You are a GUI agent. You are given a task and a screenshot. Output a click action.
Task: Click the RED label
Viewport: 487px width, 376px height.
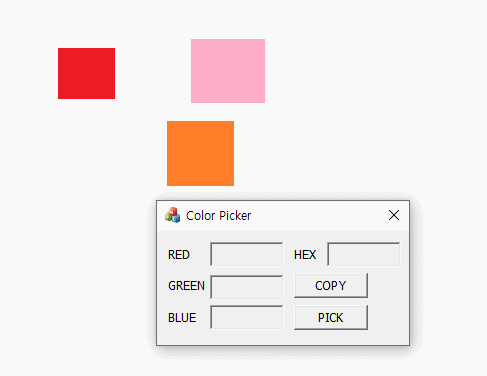pyautogui.click(x=179, y=255)
